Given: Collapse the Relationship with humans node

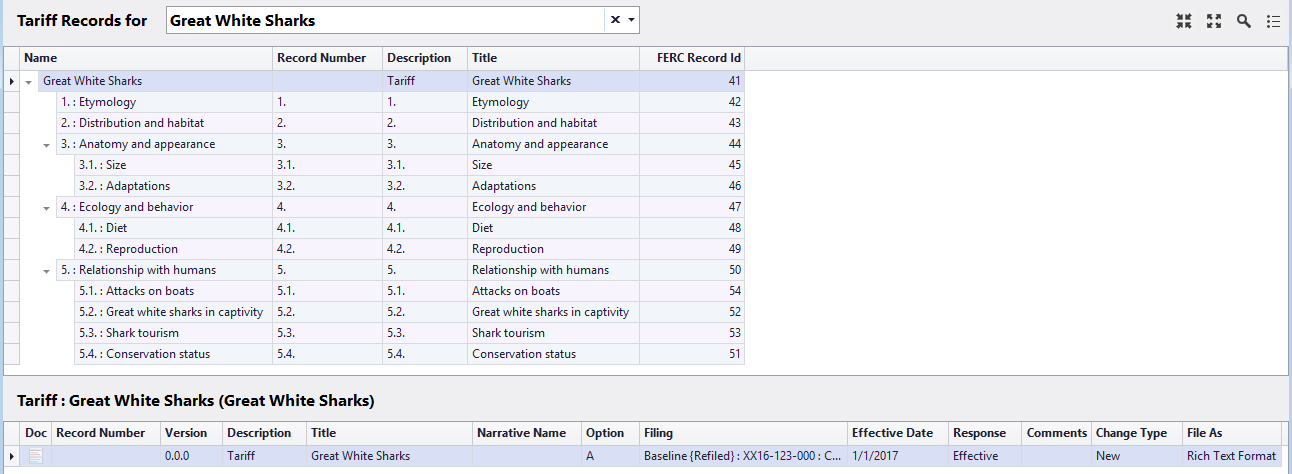Looking at the screenshot, I should point(47,270).
